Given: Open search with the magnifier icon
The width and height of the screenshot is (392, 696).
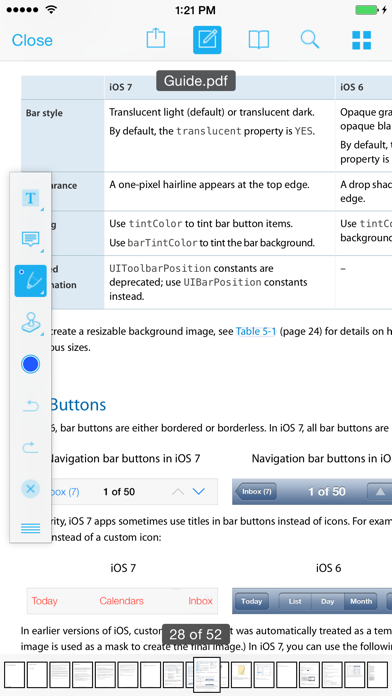Looking at the screenshot, I should click(310, 40).
